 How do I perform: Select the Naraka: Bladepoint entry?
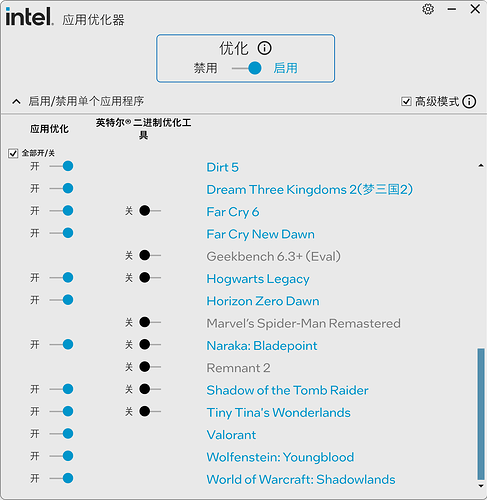[262, 346]
